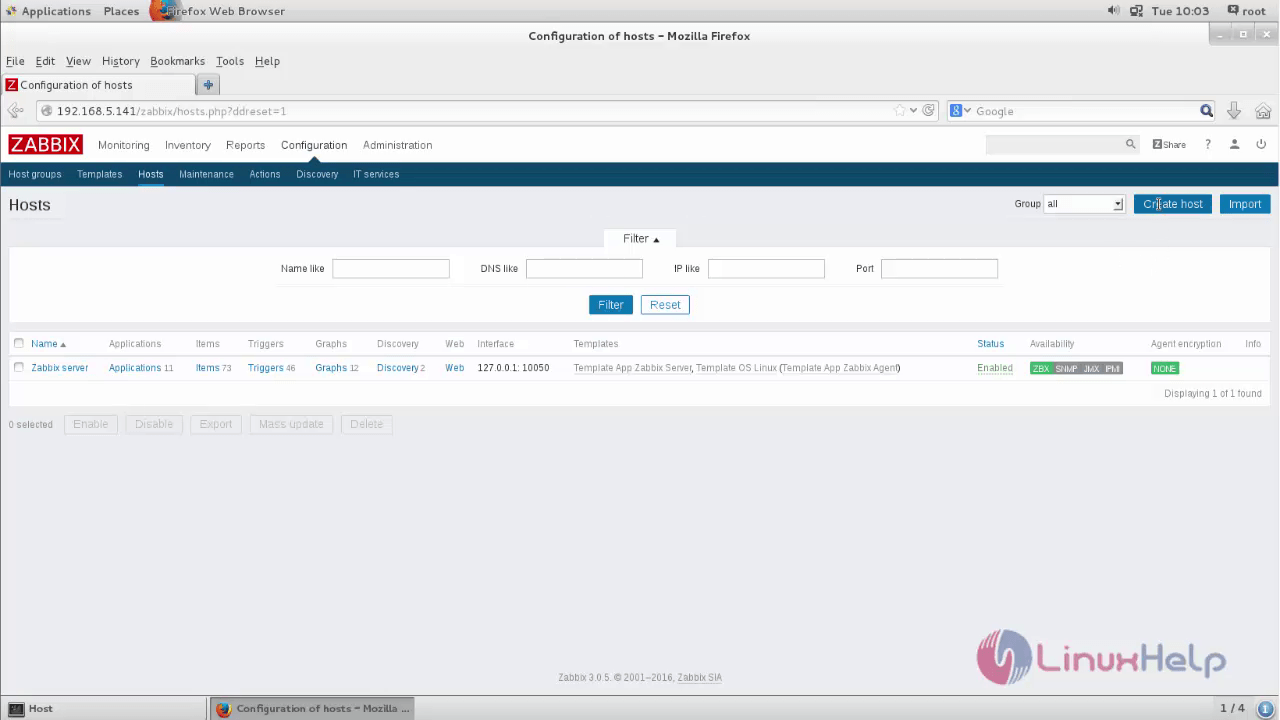Open the Discovery submenu
Viewport: 1280px width, 720px height.
(x=317, y=174)
